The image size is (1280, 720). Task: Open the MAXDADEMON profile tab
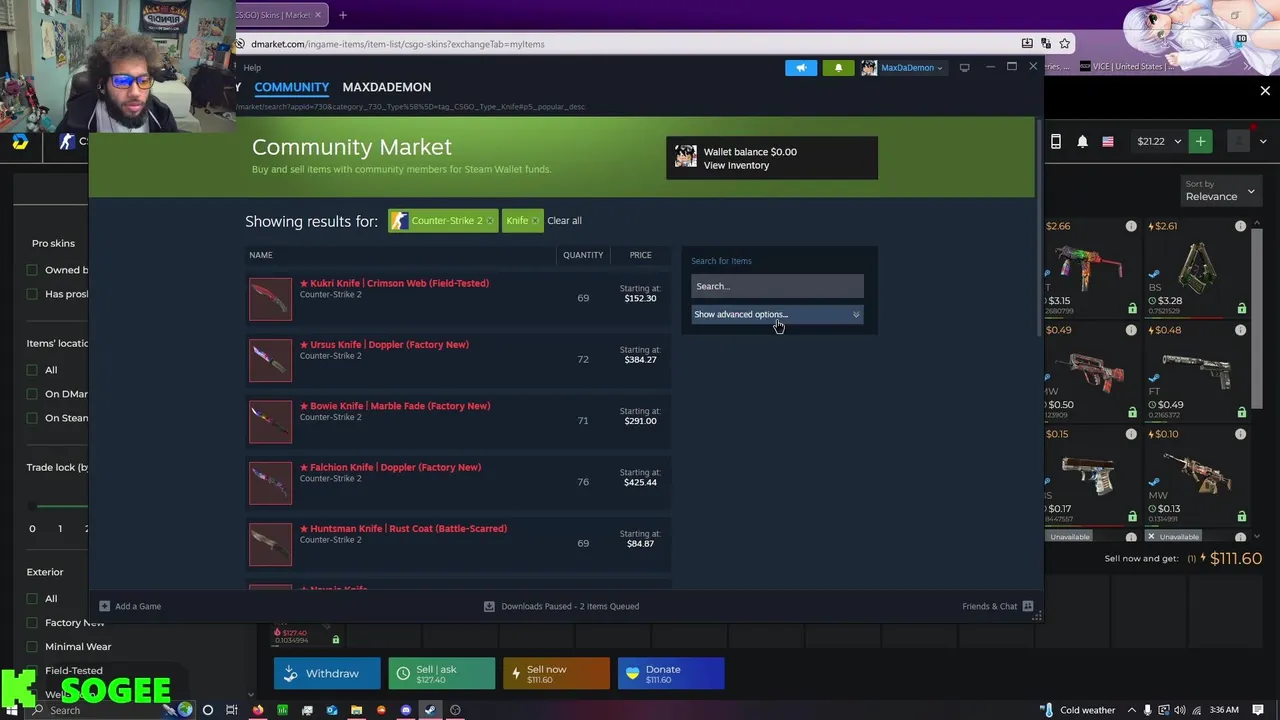pos(386,87)
